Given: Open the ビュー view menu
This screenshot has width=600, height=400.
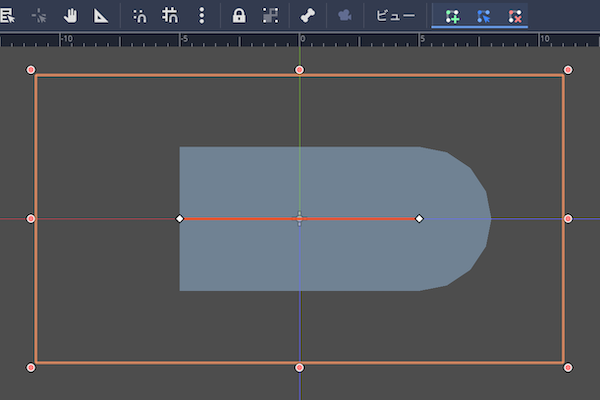Looking at the screenshot, I should pyautogui.click(x=395, y=16).
